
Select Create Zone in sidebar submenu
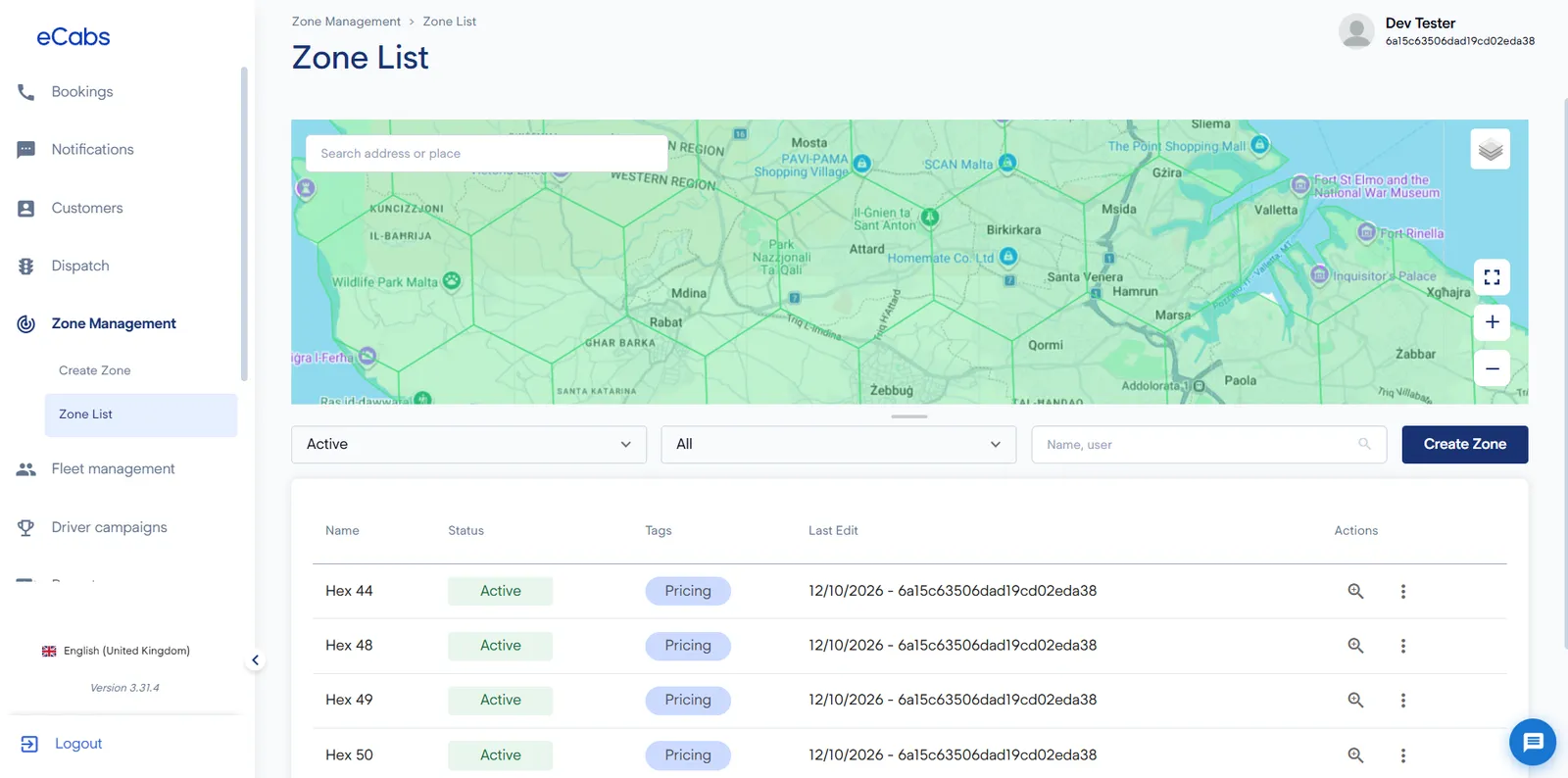pos(94,370)
